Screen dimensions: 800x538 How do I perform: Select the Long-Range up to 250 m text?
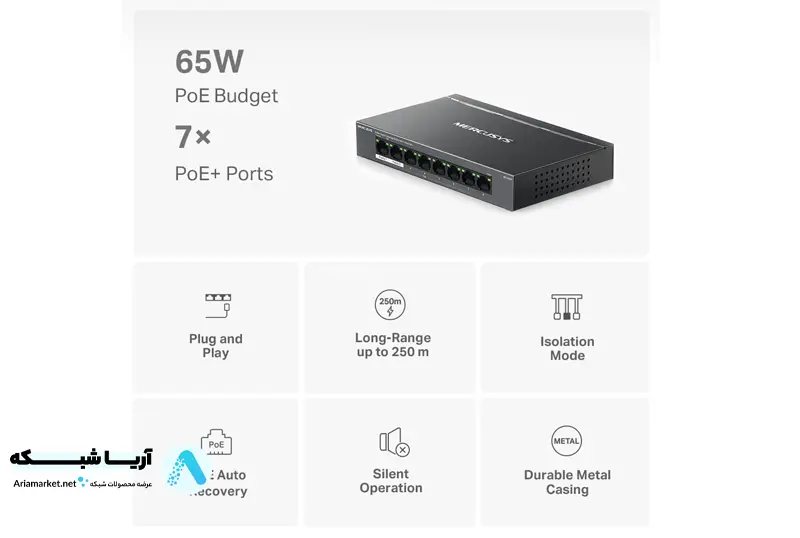[x=393, y=345]
